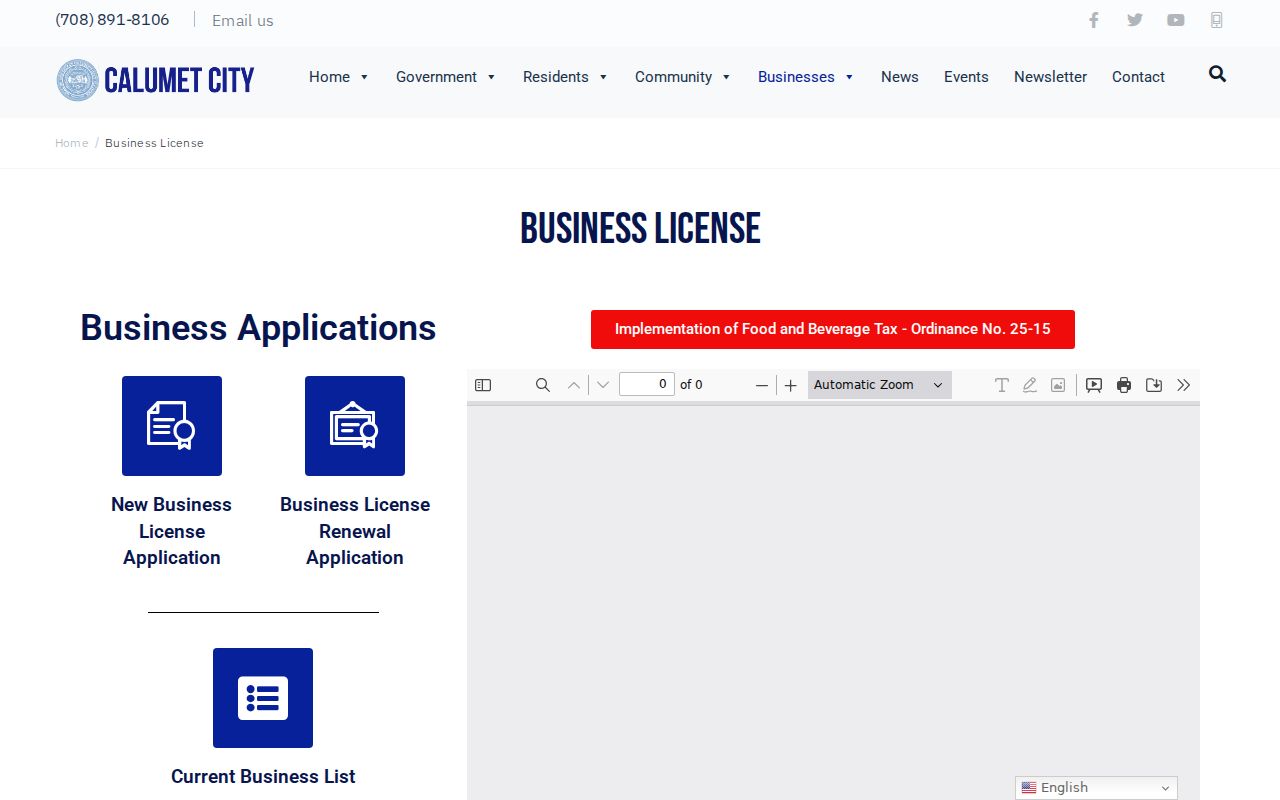
Task: Open the Automatic Zoom dropdown
Action: pyautogui.click(x=880, y=385)
